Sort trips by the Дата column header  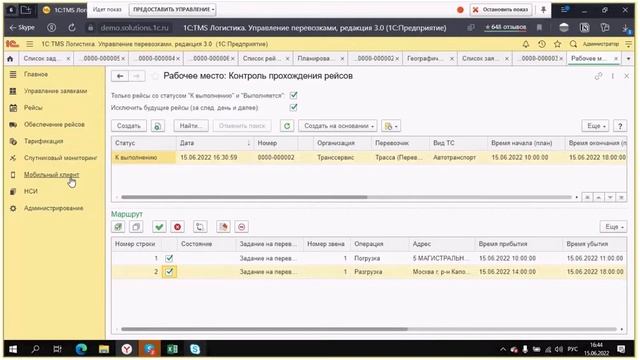point(215,143)
